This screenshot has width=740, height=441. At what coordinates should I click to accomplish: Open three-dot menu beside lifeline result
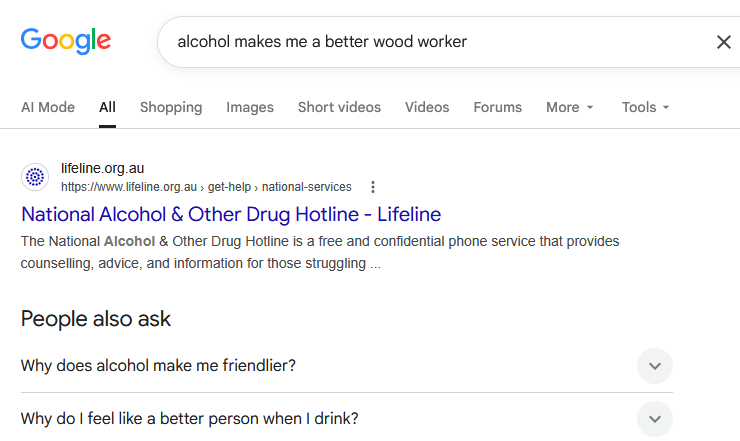(373, 187)
